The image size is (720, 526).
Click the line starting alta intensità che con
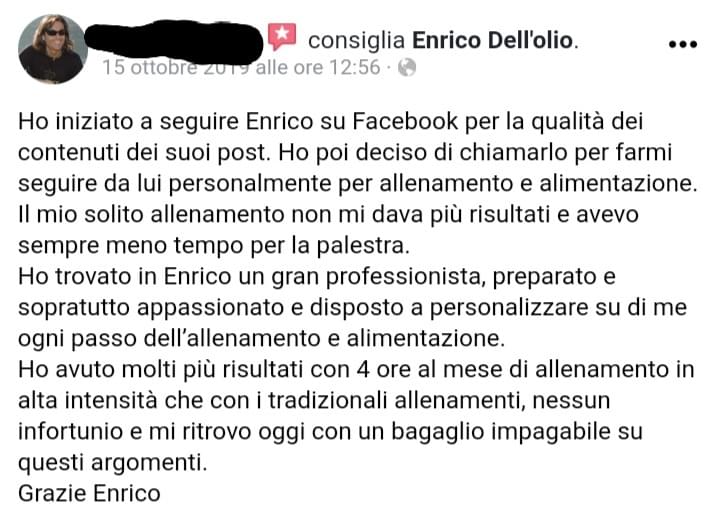(314, 401)
